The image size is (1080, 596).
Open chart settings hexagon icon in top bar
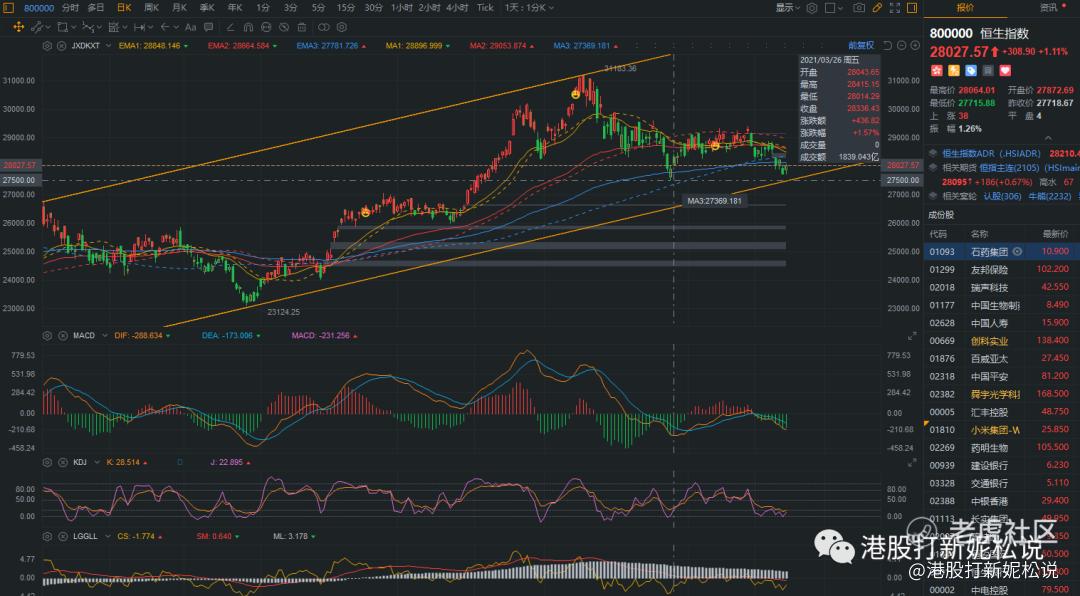click(x=812, y=8)
